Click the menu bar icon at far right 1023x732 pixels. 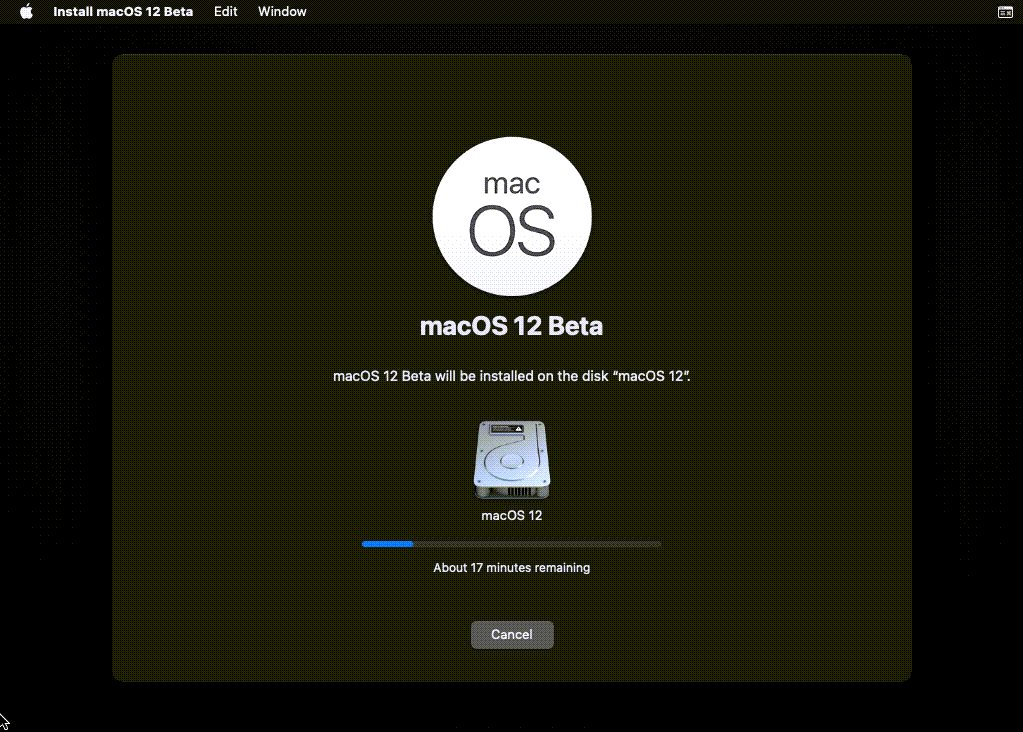pyautogui.click(x=1005, y=12)
